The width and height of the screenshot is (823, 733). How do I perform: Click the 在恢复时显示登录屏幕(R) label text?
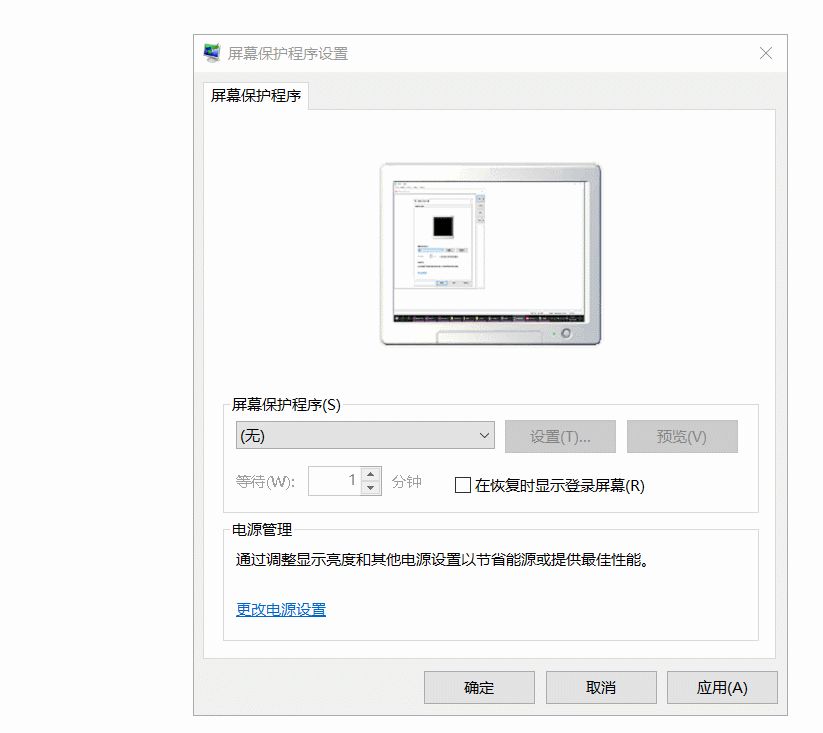click(x=560, y=486)
